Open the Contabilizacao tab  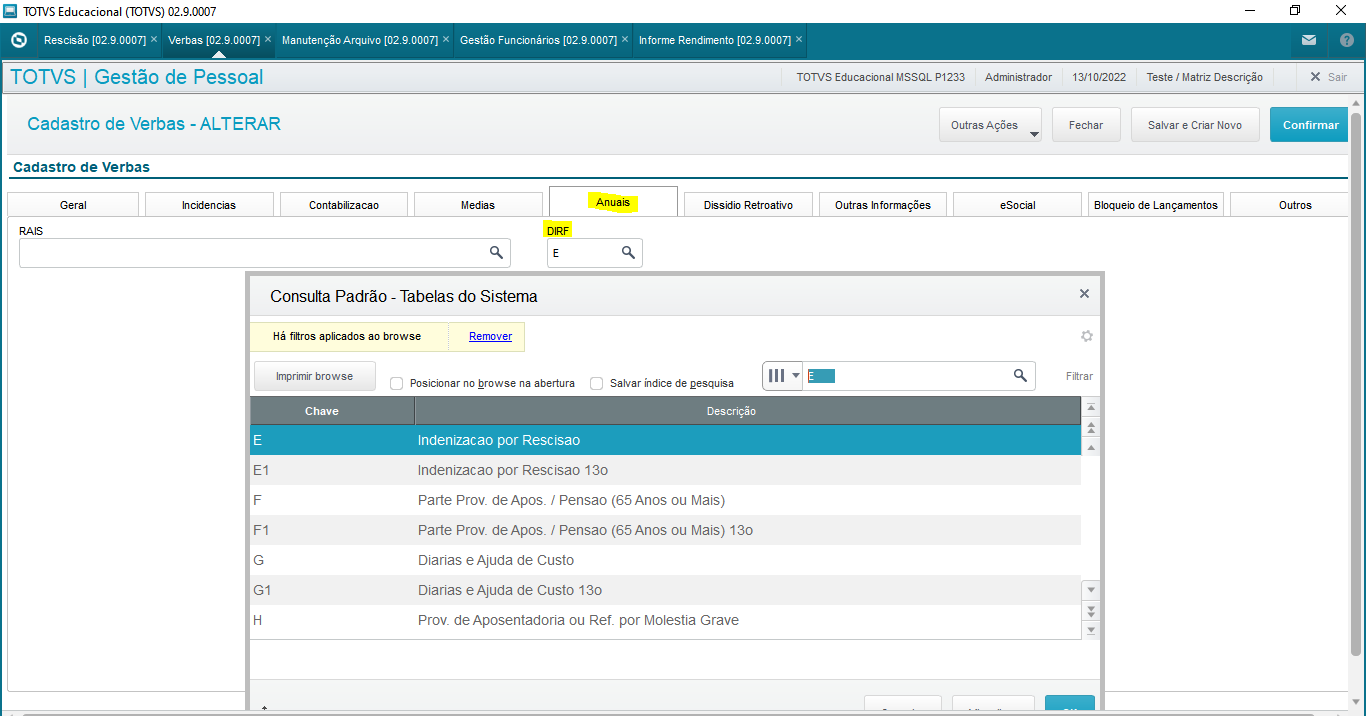pos(344,204)
